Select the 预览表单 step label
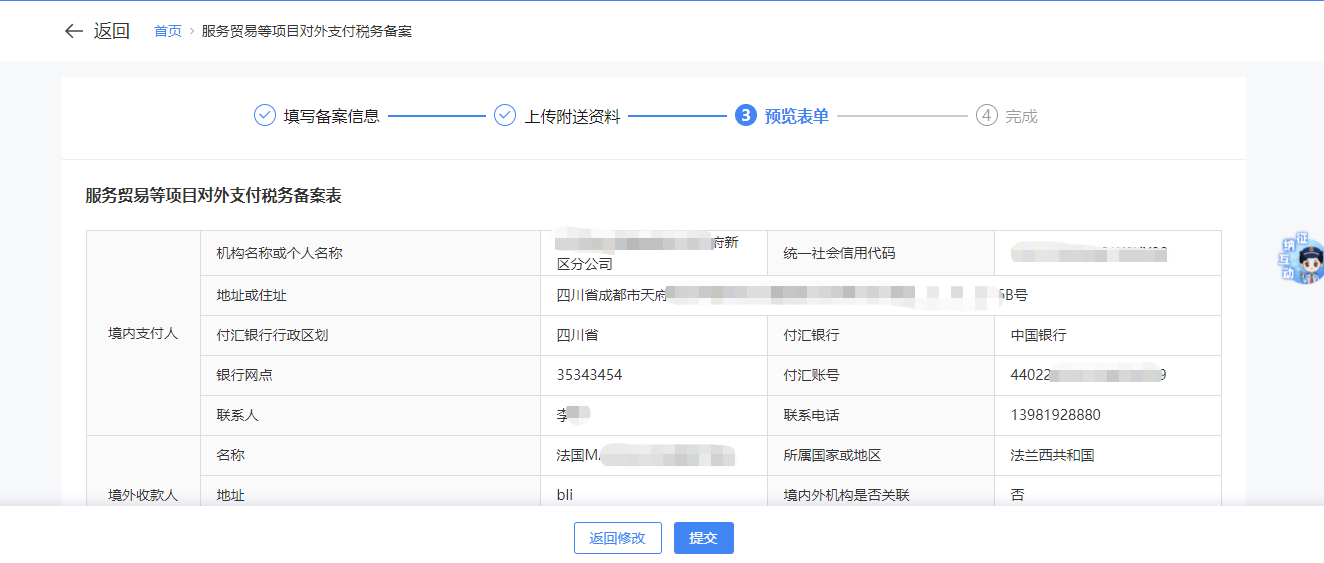The image size is (1324, 563). [796, 116]
